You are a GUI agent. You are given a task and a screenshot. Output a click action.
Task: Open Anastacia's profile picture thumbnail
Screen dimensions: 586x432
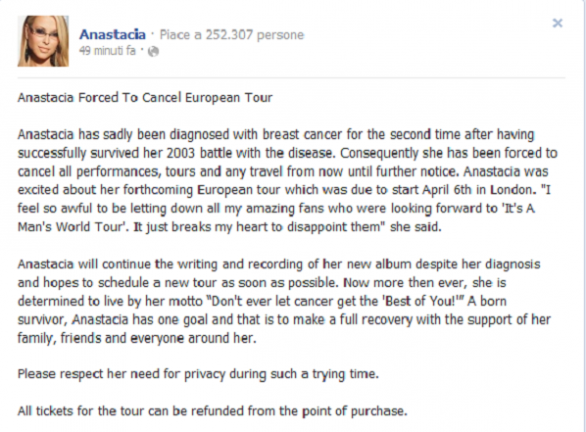tap(43, 41)
